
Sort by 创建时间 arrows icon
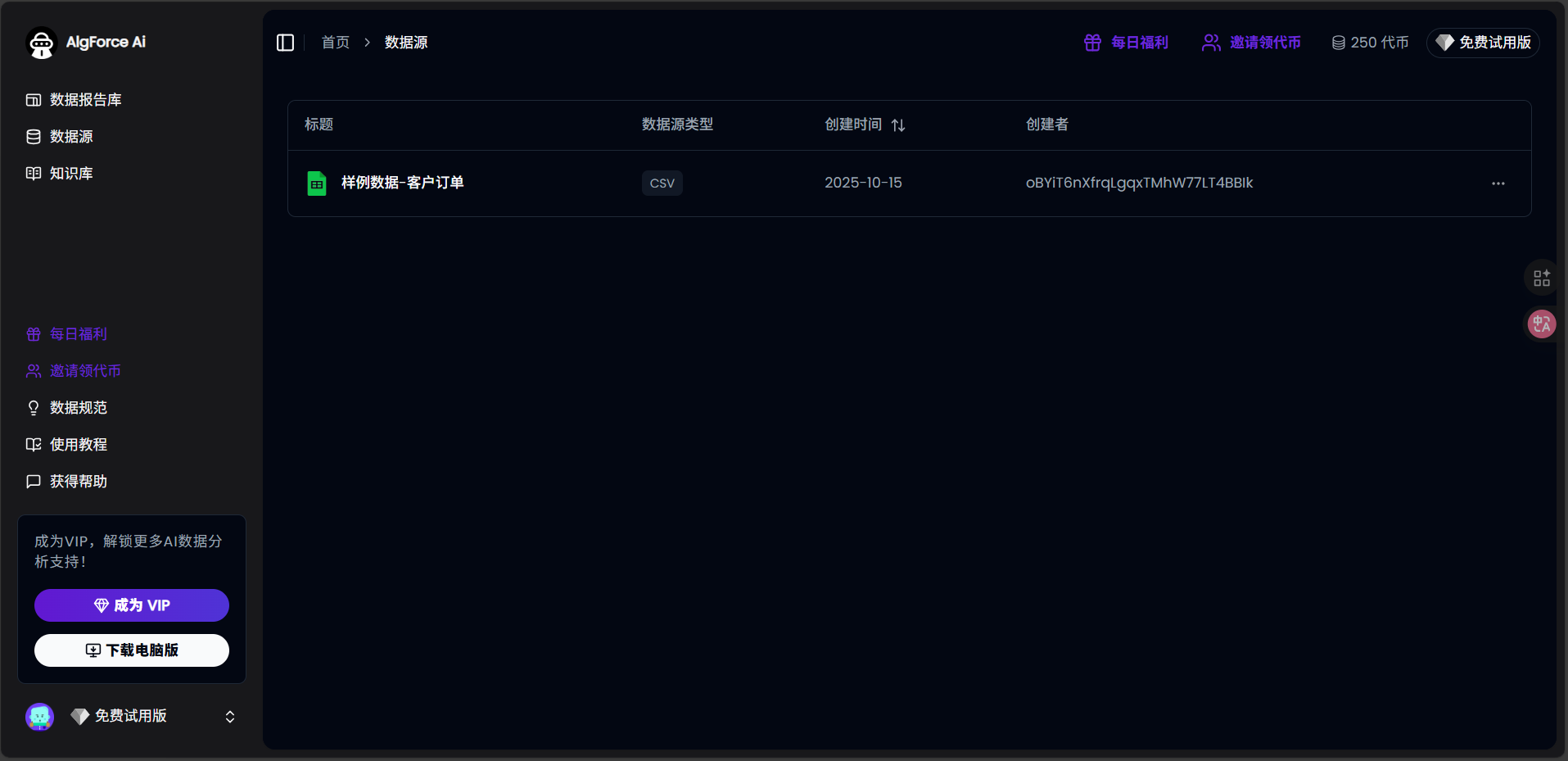[x=898, y=125]
